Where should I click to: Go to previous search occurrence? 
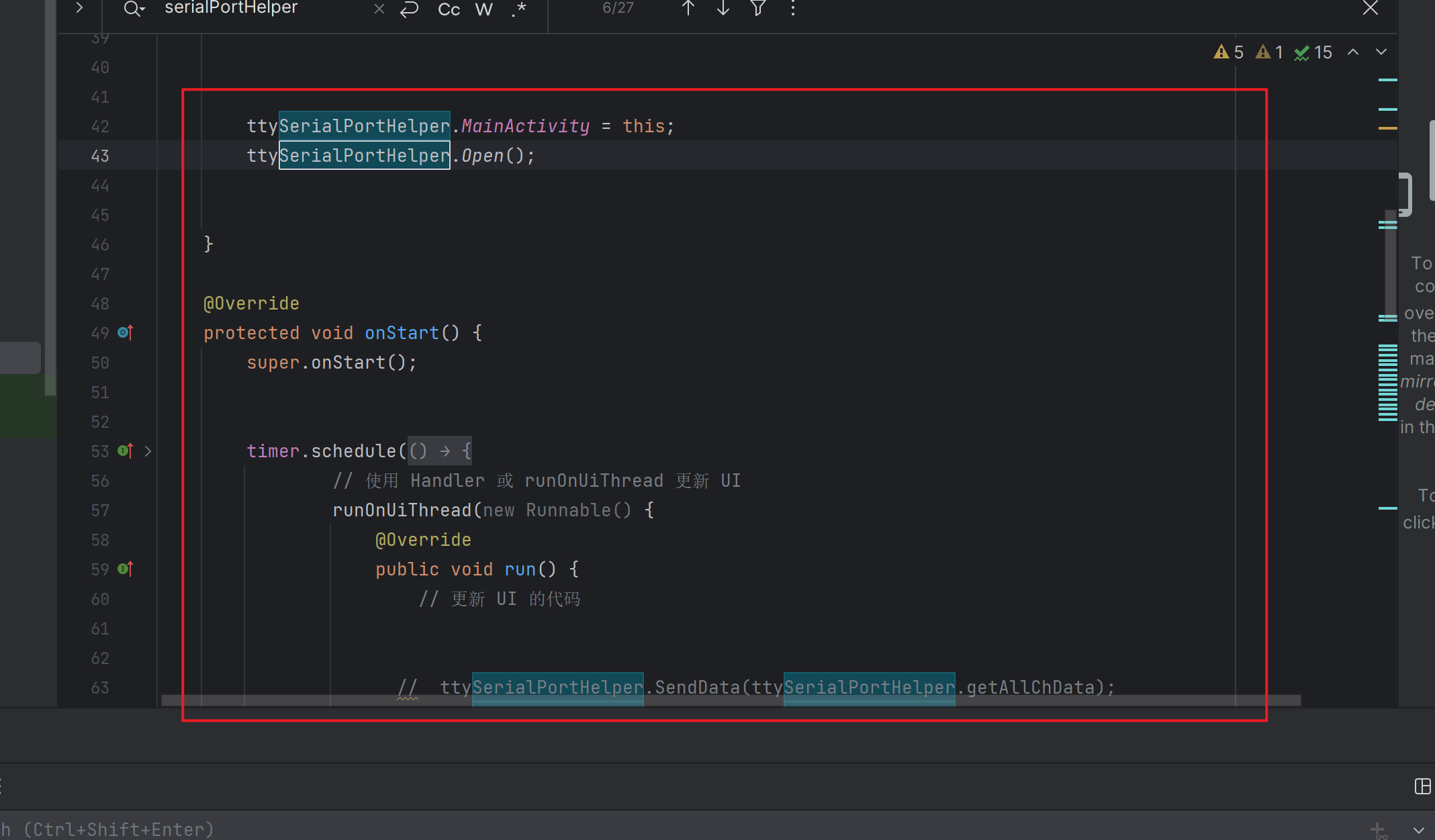[x=688, y=8]
